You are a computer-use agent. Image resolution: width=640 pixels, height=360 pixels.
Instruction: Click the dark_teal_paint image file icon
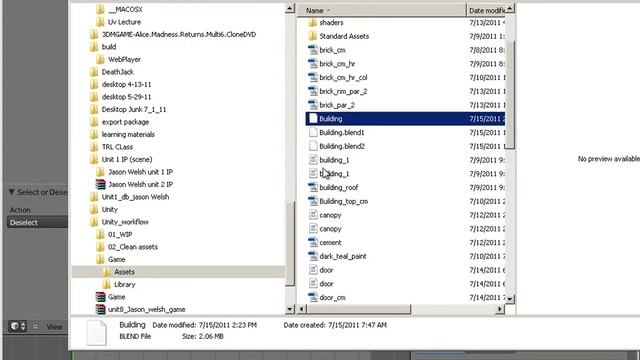tap(313, 256)
